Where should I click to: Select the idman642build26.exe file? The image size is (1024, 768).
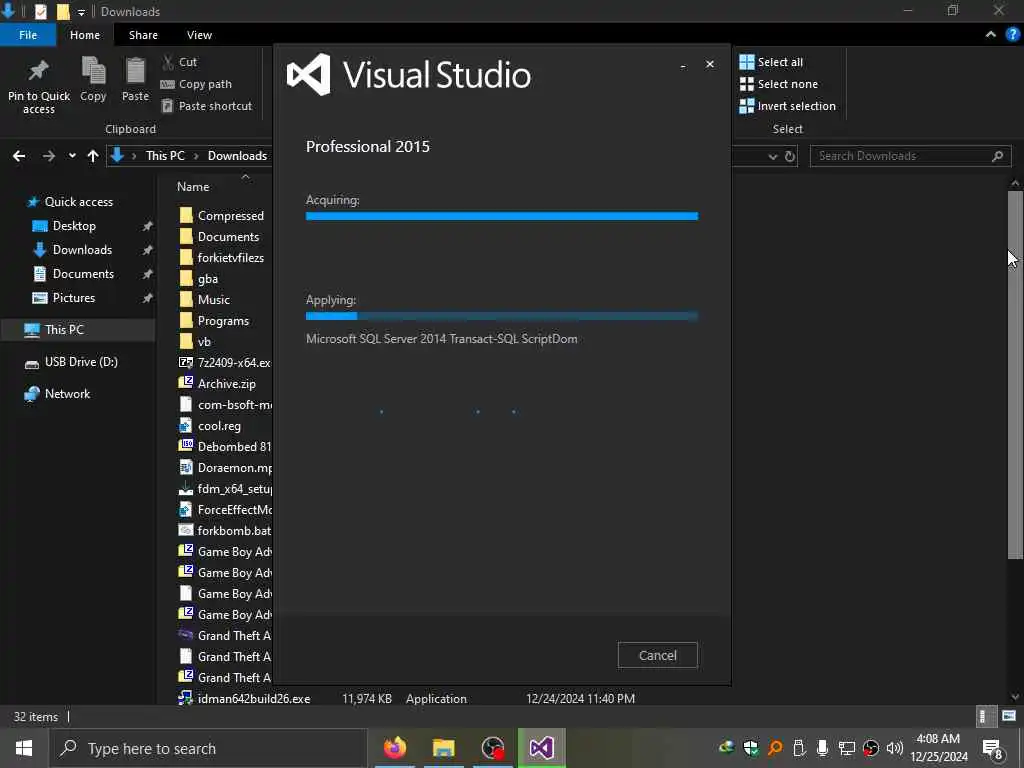[x=253, y=698]
